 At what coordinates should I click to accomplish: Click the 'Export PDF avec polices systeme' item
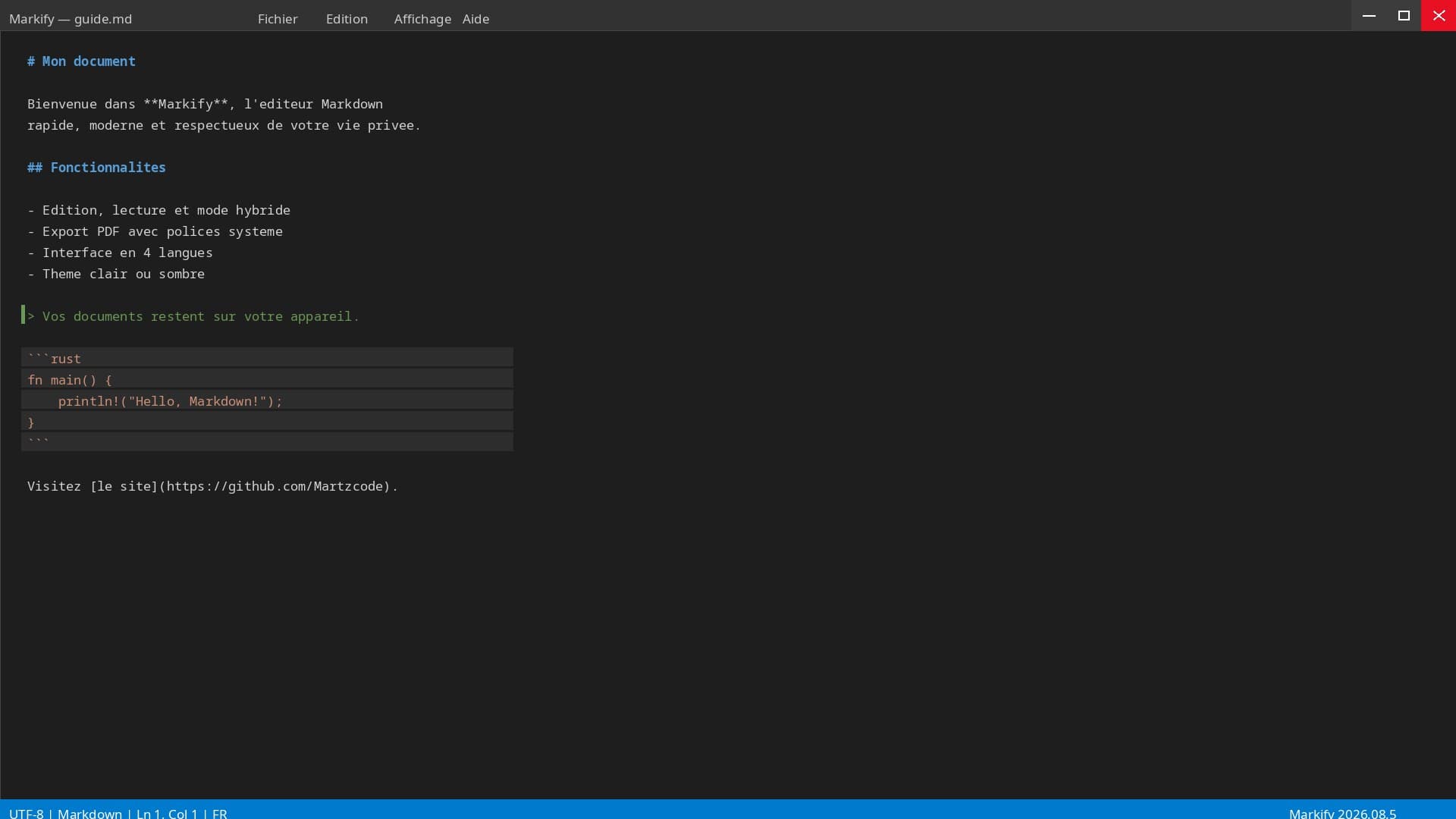pos(155,231)
